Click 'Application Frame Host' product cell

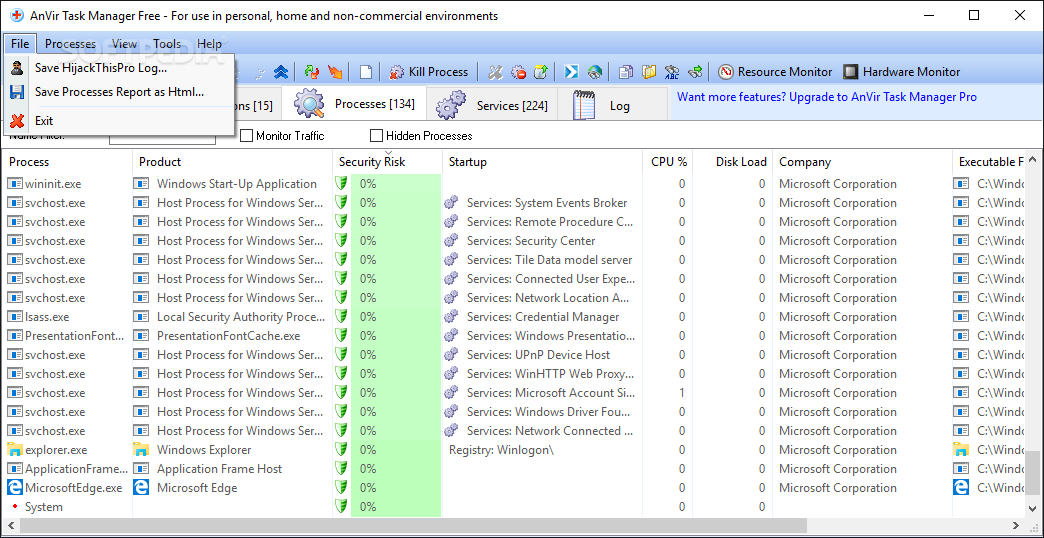220,469
